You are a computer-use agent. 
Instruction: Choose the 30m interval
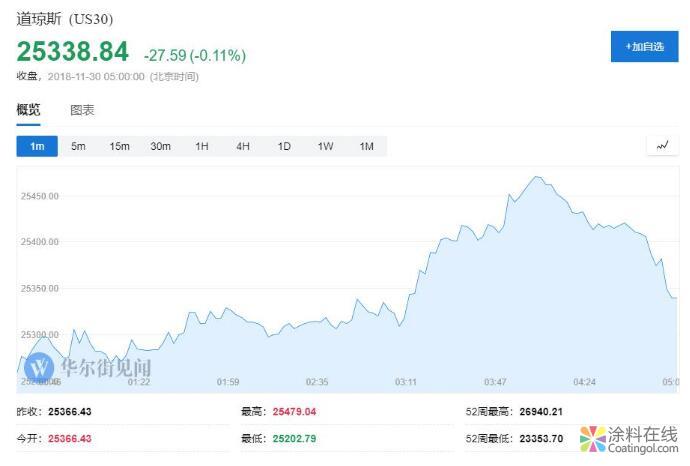160,147
